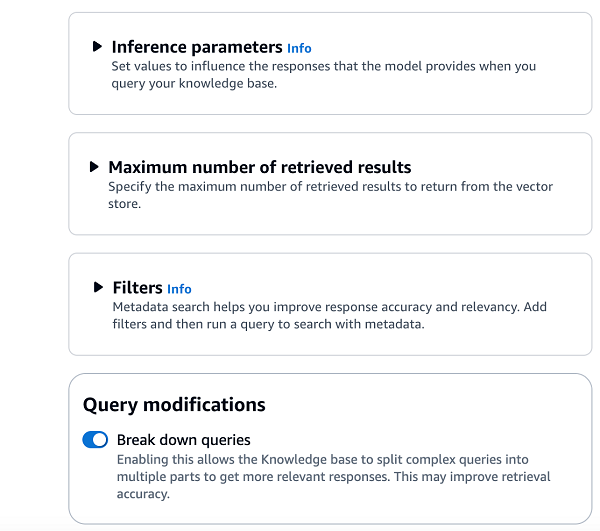
Task: Click blank area right of Query modifications title
Action: pyautogui.click(x=430, y=405)
